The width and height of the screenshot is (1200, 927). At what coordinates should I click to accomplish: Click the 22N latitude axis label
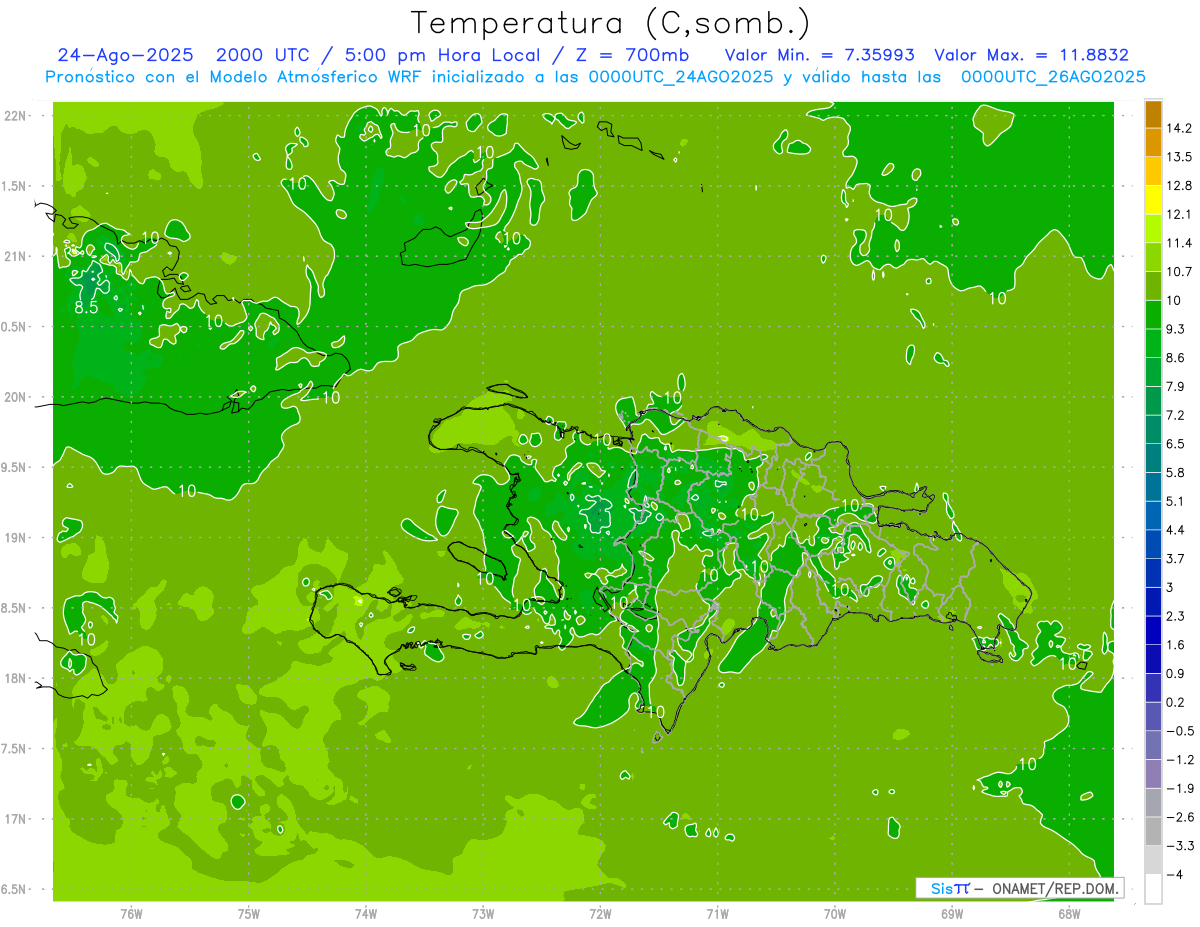[x=17, y=116]
